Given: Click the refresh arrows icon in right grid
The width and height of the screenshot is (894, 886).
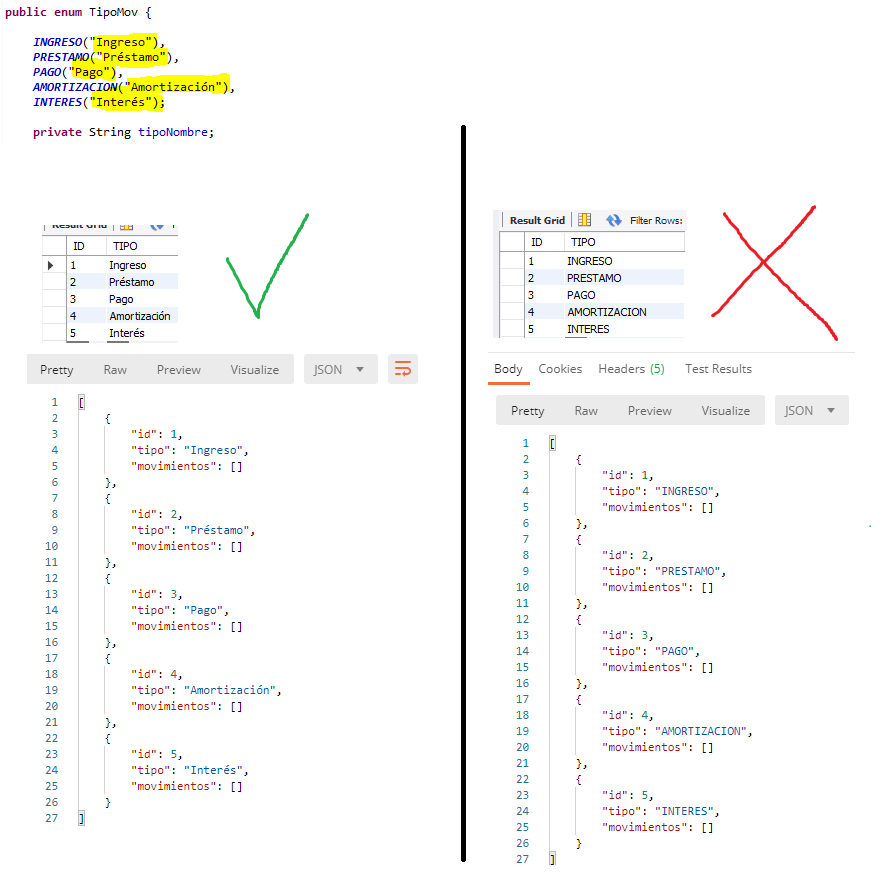Looking at the screenshot, I should [x=613, y=220].
